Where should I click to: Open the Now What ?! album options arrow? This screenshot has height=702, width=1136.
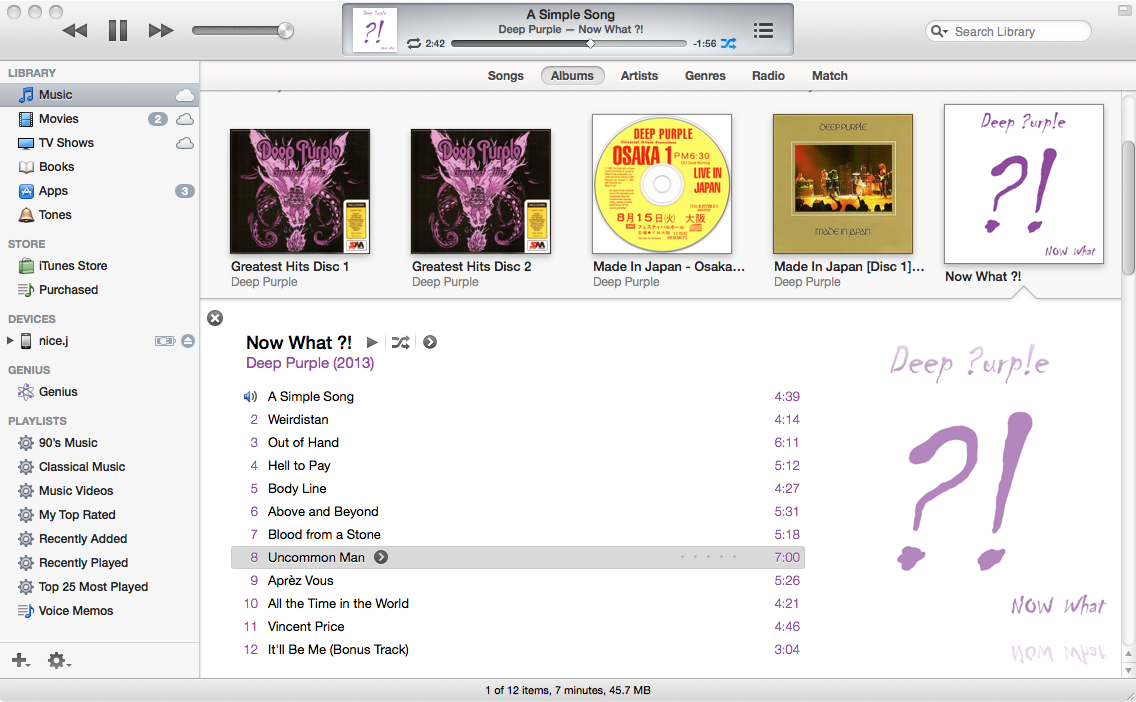tap(430, 343)
